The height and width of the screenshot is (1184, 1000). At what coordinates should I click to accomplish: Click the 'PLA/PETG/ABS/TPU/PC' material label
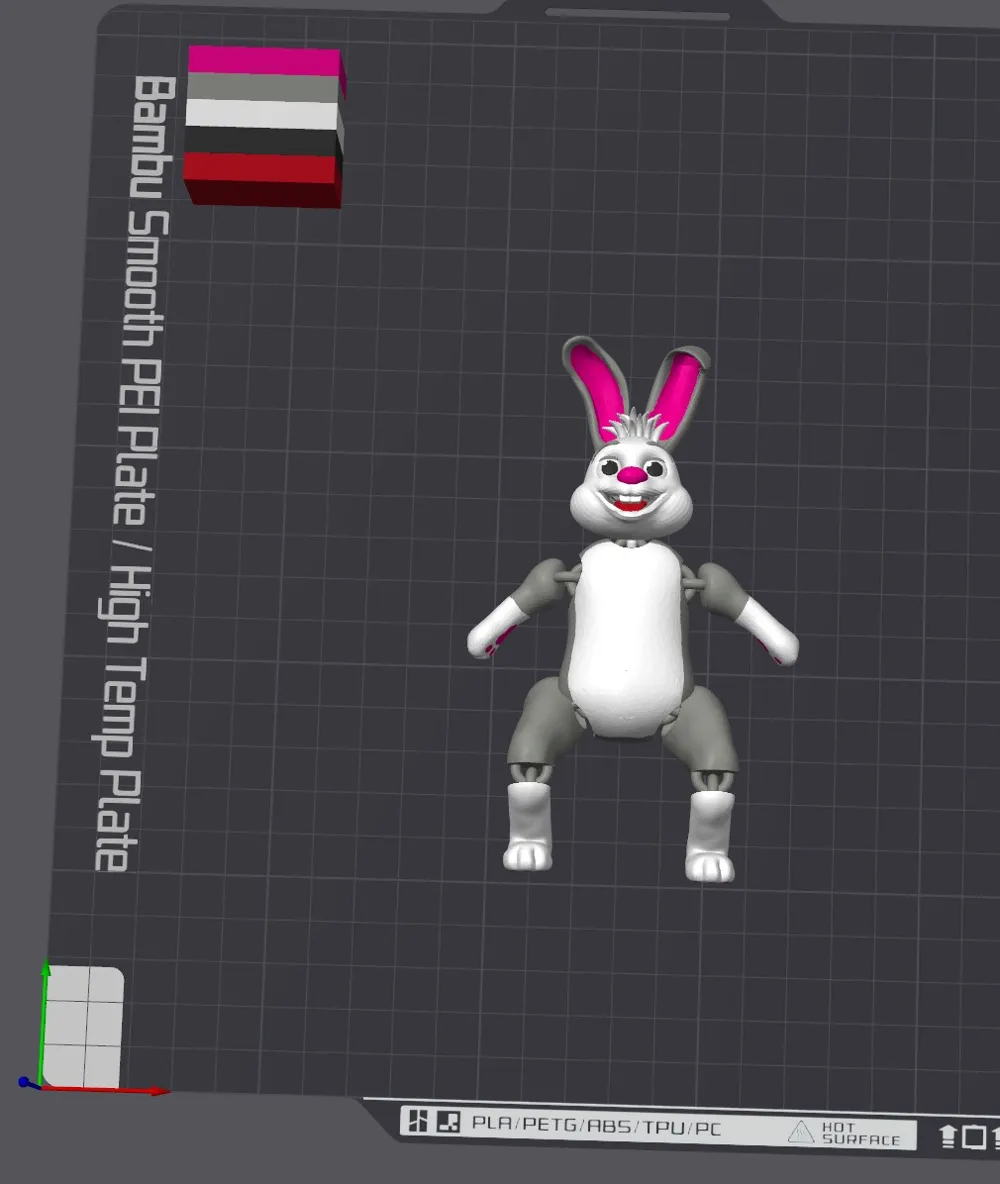pyautogui.click(x=596, y=1124)
